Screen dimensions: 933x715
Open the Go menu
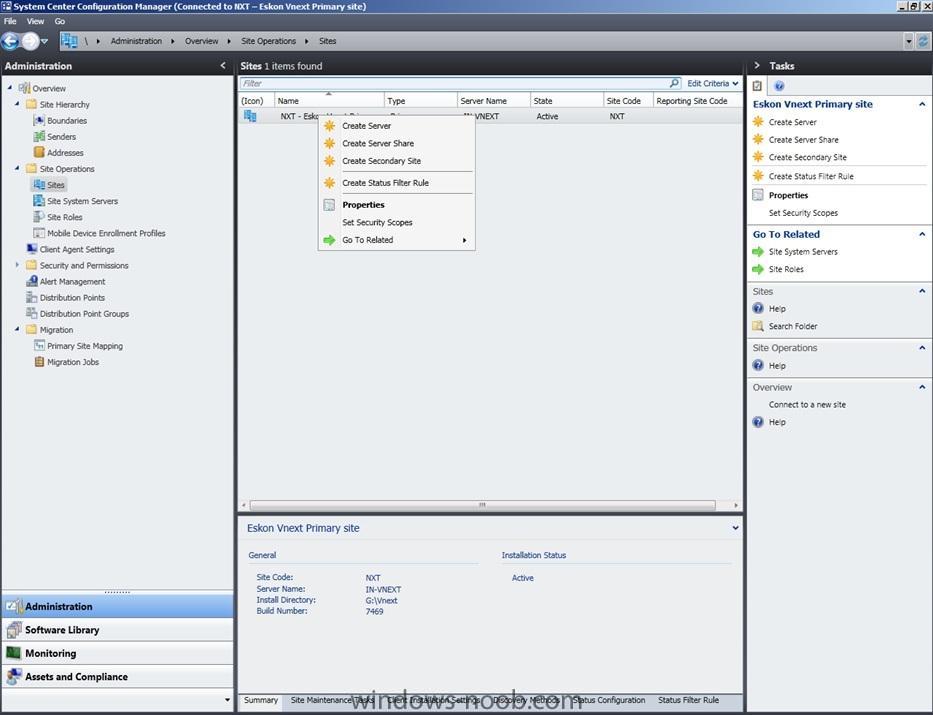click(x=60, y=21)
